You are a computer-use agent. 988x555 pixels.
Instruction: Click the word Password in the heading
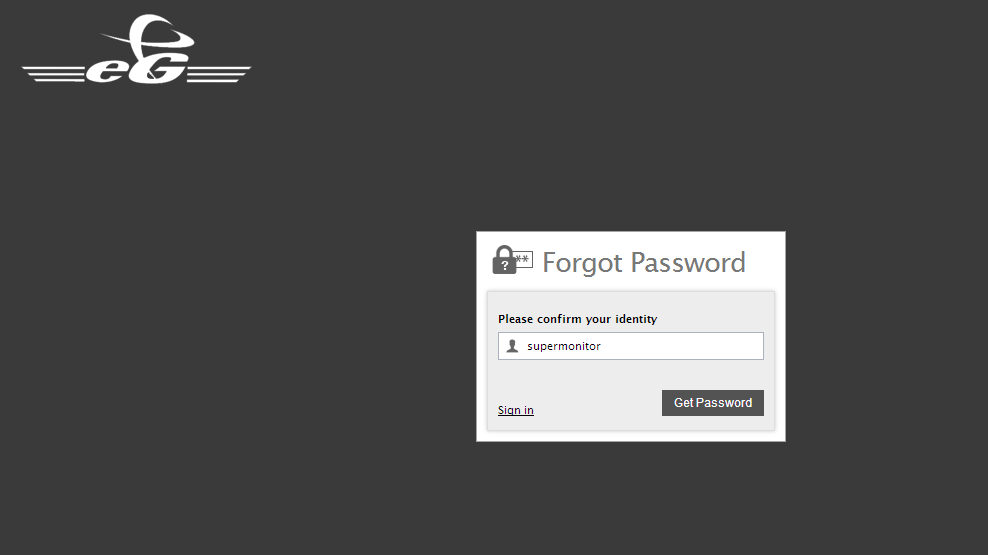688,262
